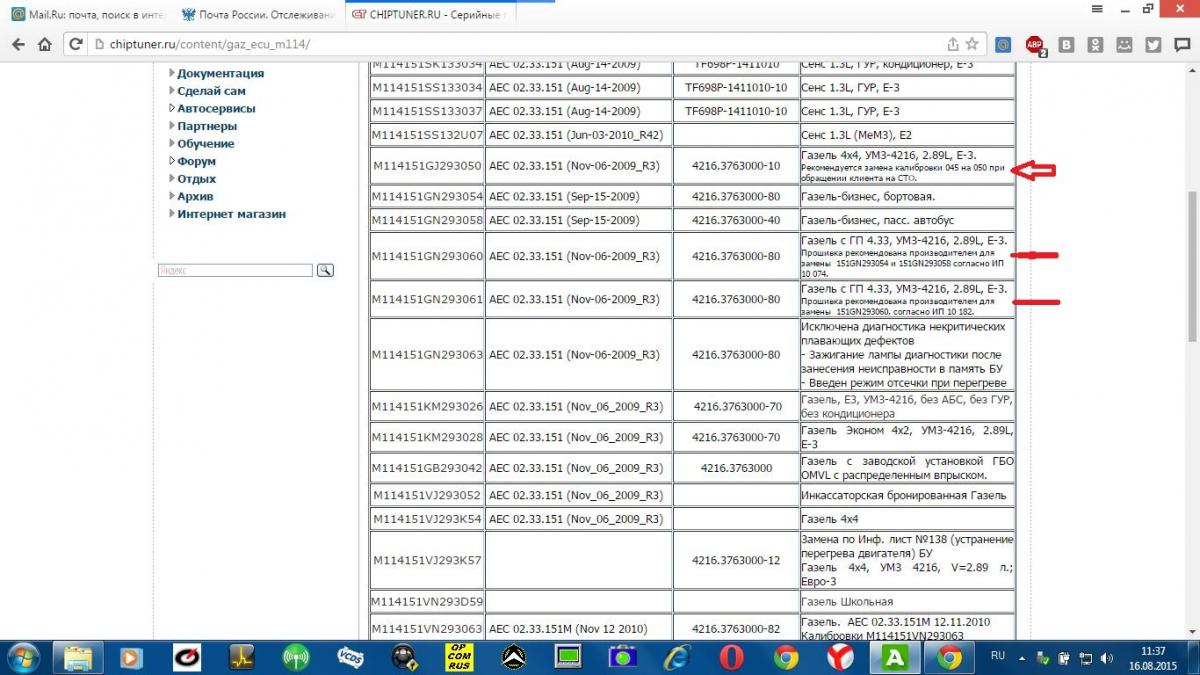Screen dimensions: 1200x675
Task: Click the smiley face extension icon
Action: 1125,45
